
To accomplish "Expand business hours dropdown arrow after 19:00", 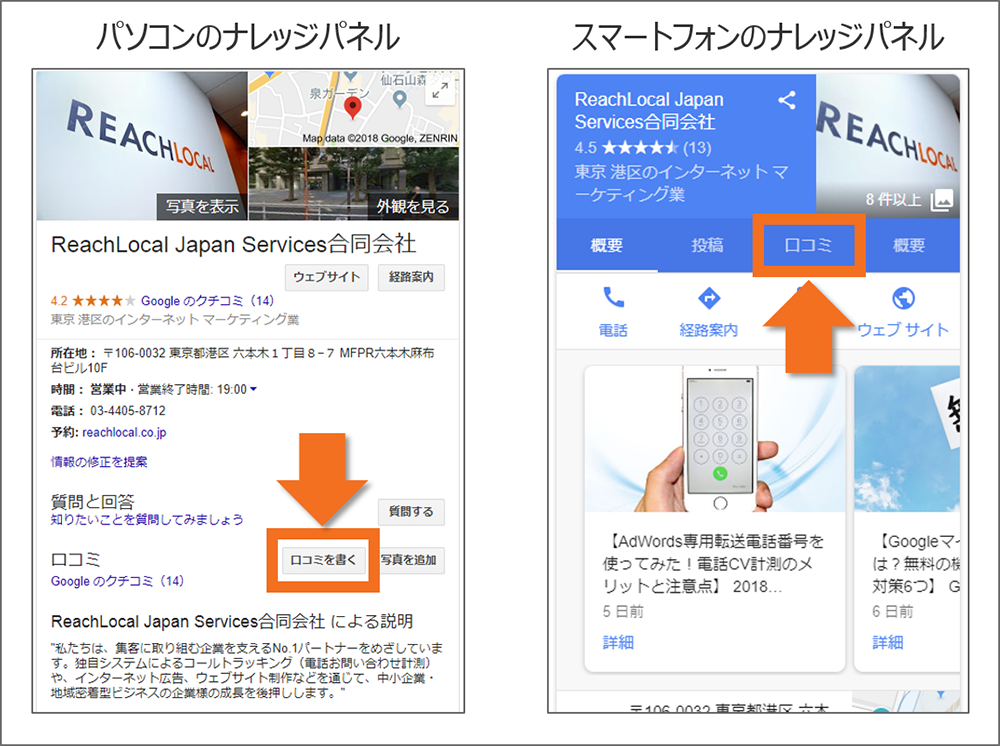I will [x=253, y=389].
